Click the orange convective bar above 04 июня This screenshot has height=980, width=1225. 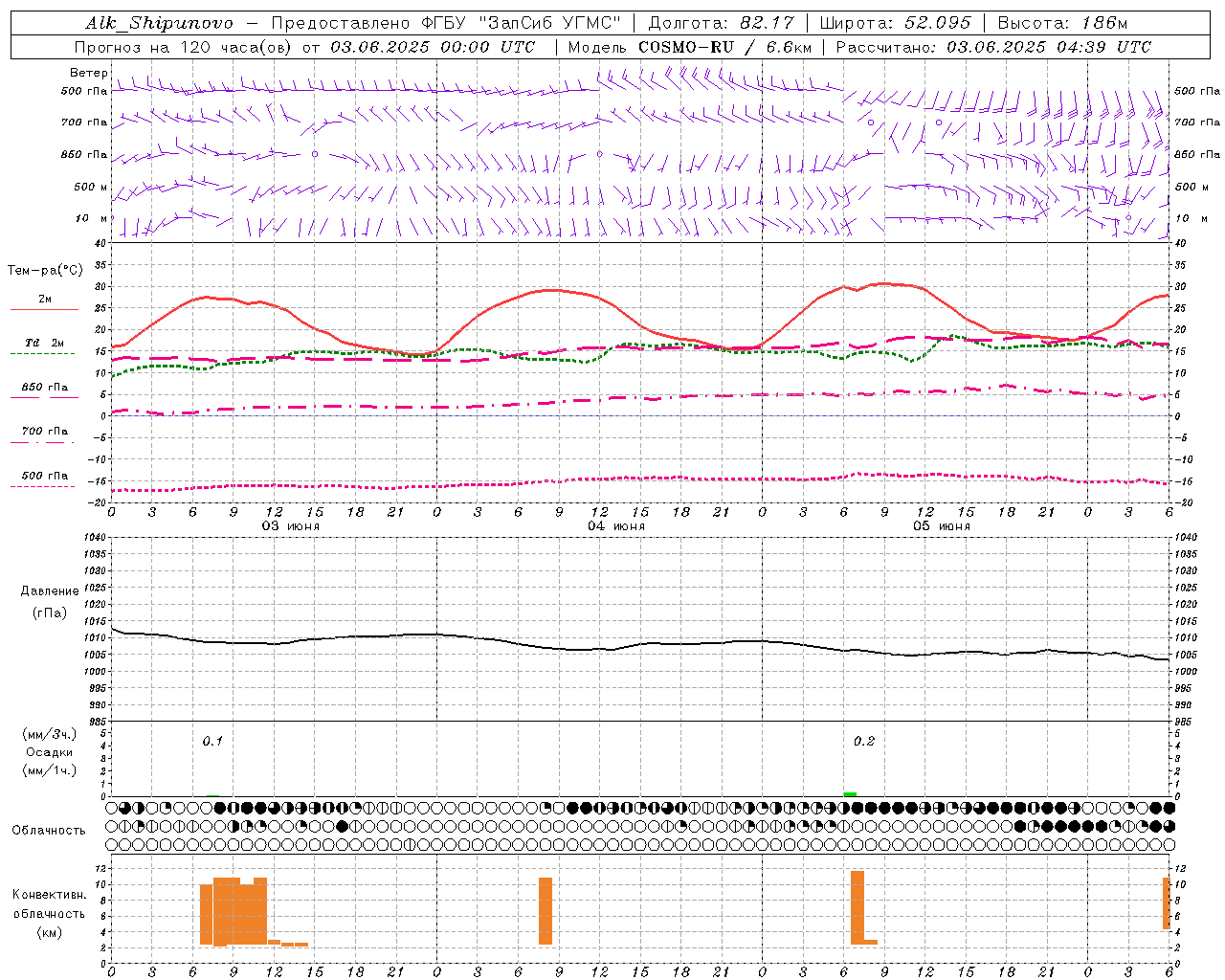(546, 911)
